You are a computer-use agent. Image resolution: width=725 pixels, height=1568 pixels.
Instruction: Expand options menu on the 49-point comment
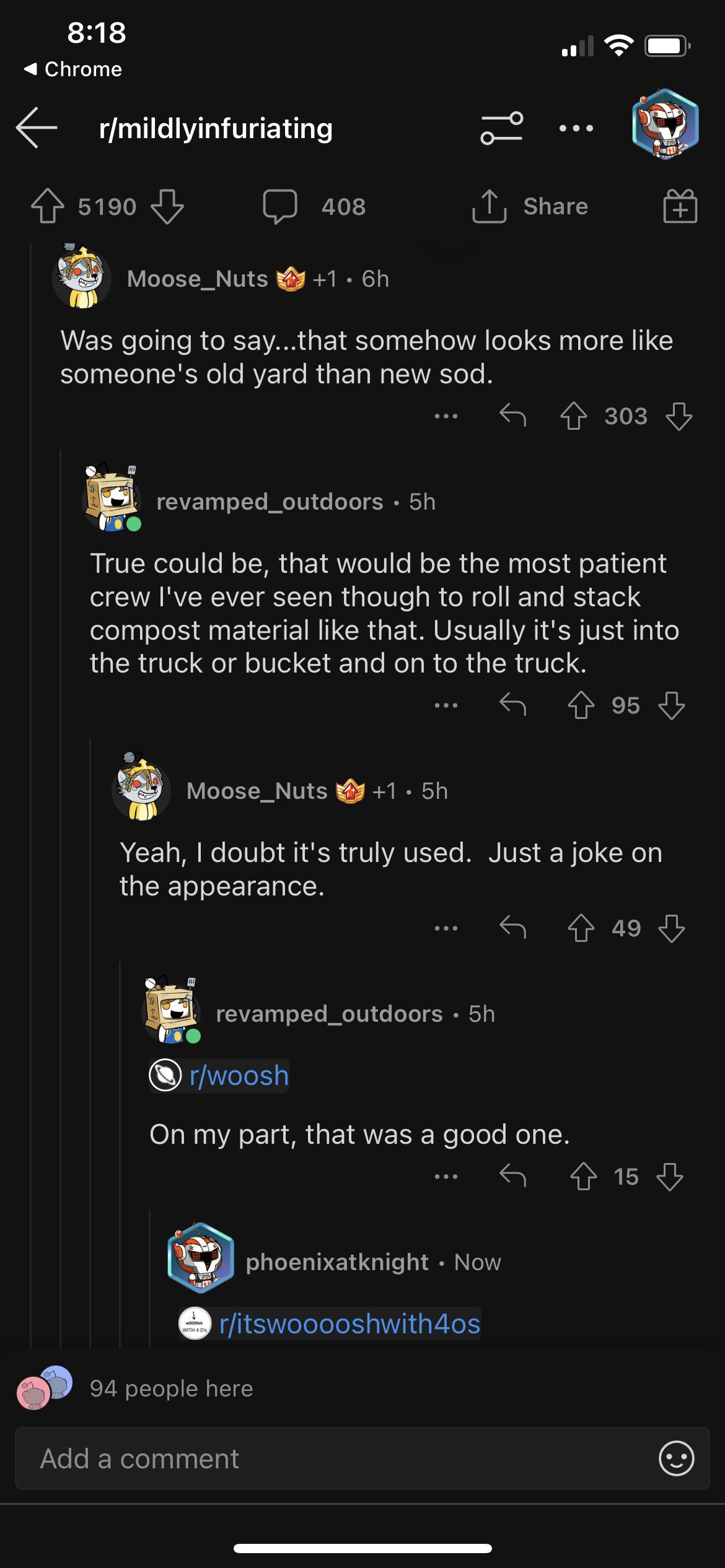(446, 928)
